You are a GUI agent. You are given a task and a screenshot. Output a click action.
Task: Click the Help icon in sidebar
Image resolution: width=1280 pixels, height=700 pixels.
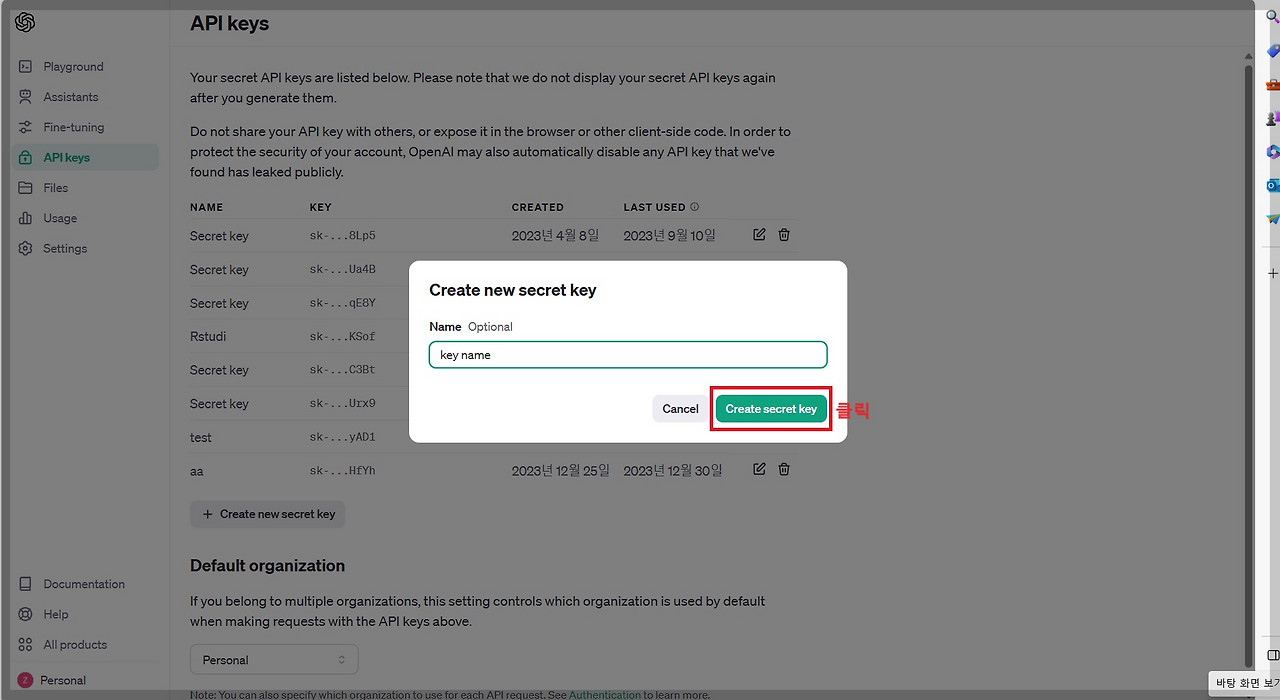(x=25, y=614)
